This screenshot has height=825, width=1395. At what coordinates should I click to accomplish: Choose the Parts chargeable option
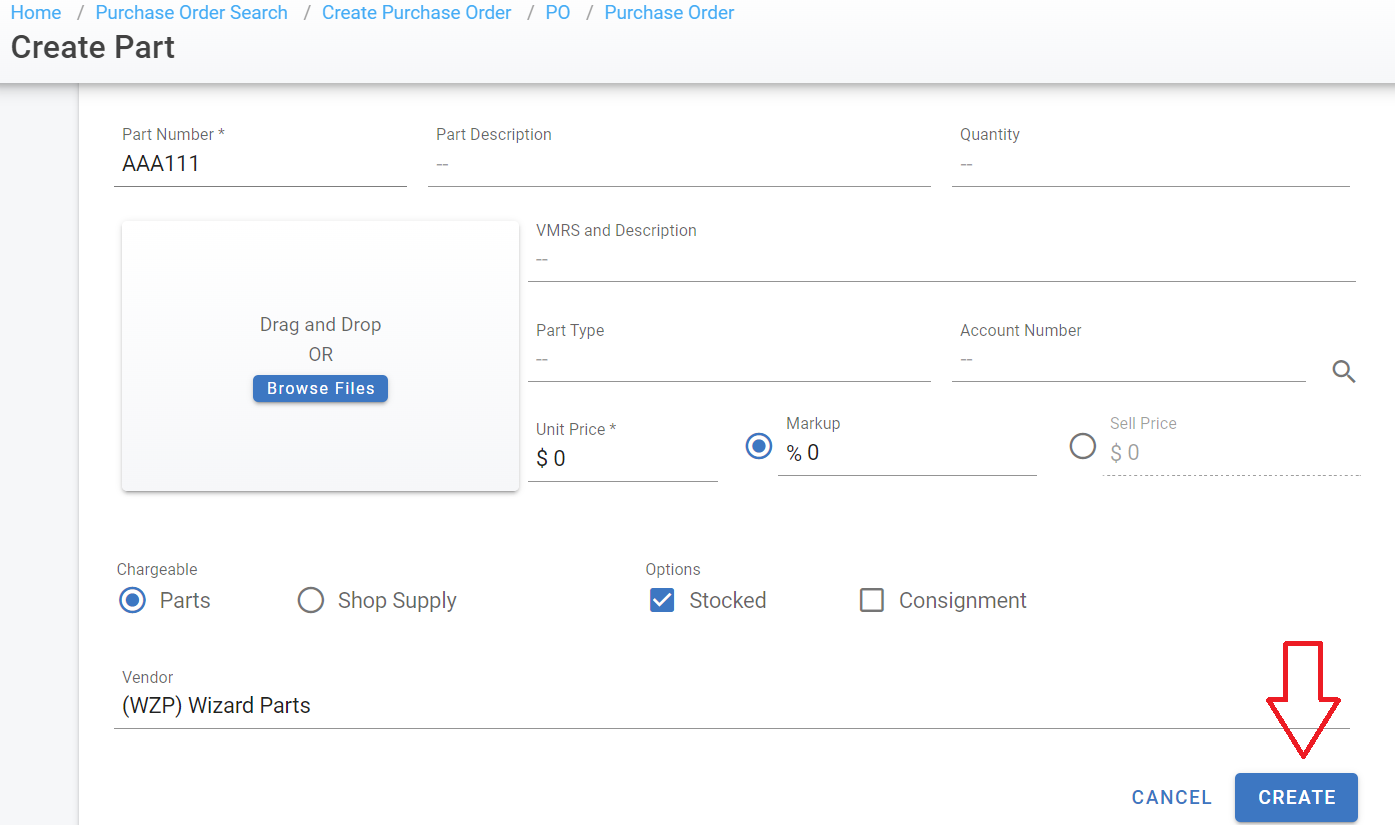click(x=133, y=600)
